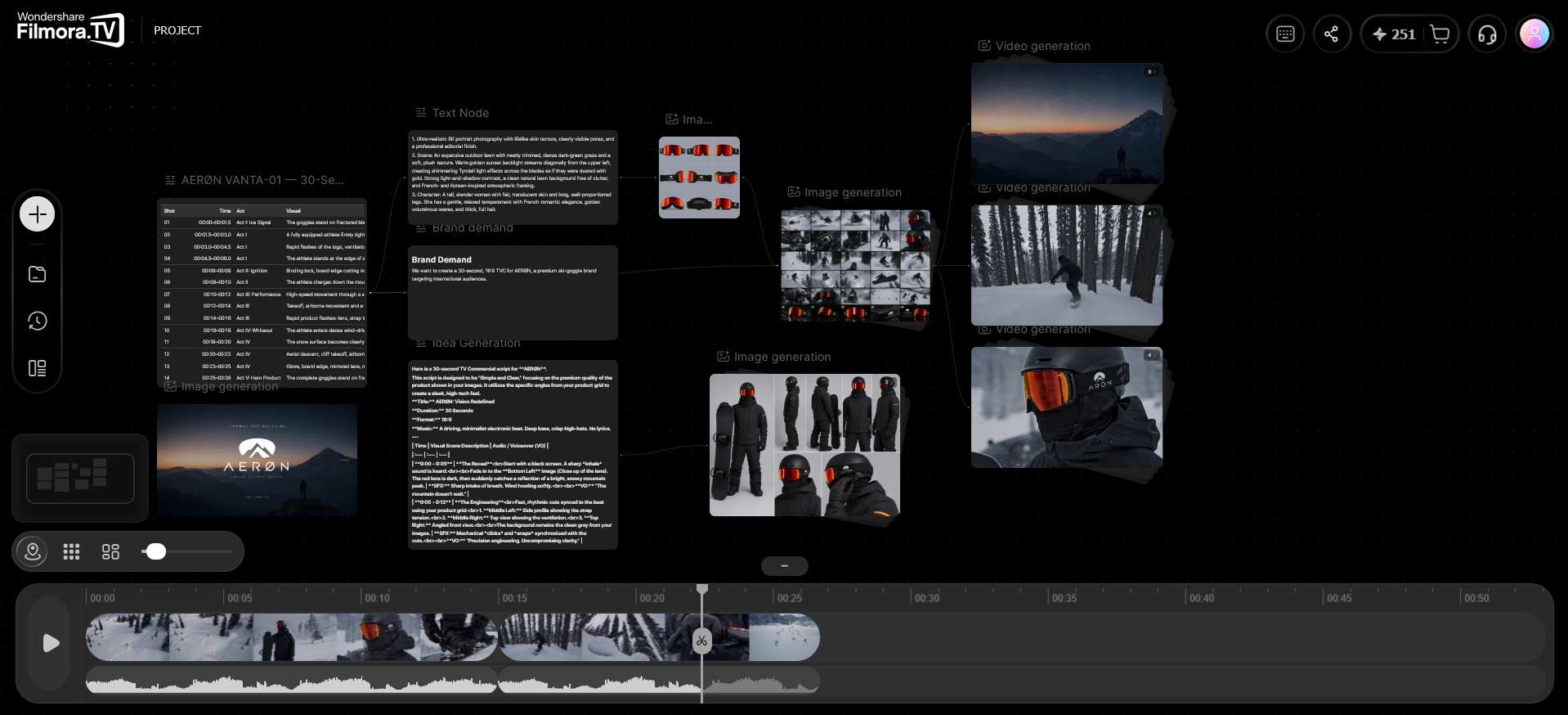Viewport: 1568px width, 715px height.
Task: Click the add new node plus button
Action: pos(37,215)
